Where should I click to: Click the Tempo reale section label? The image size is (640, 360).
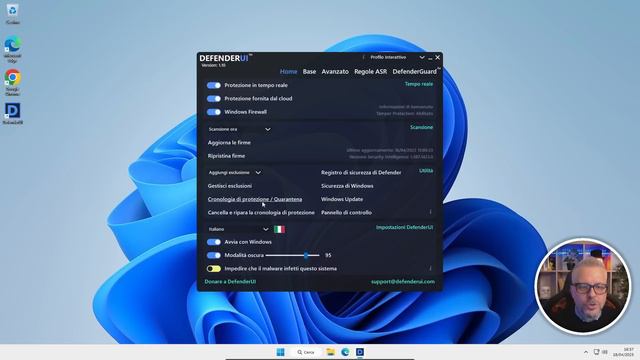click(x=419, y=84)
